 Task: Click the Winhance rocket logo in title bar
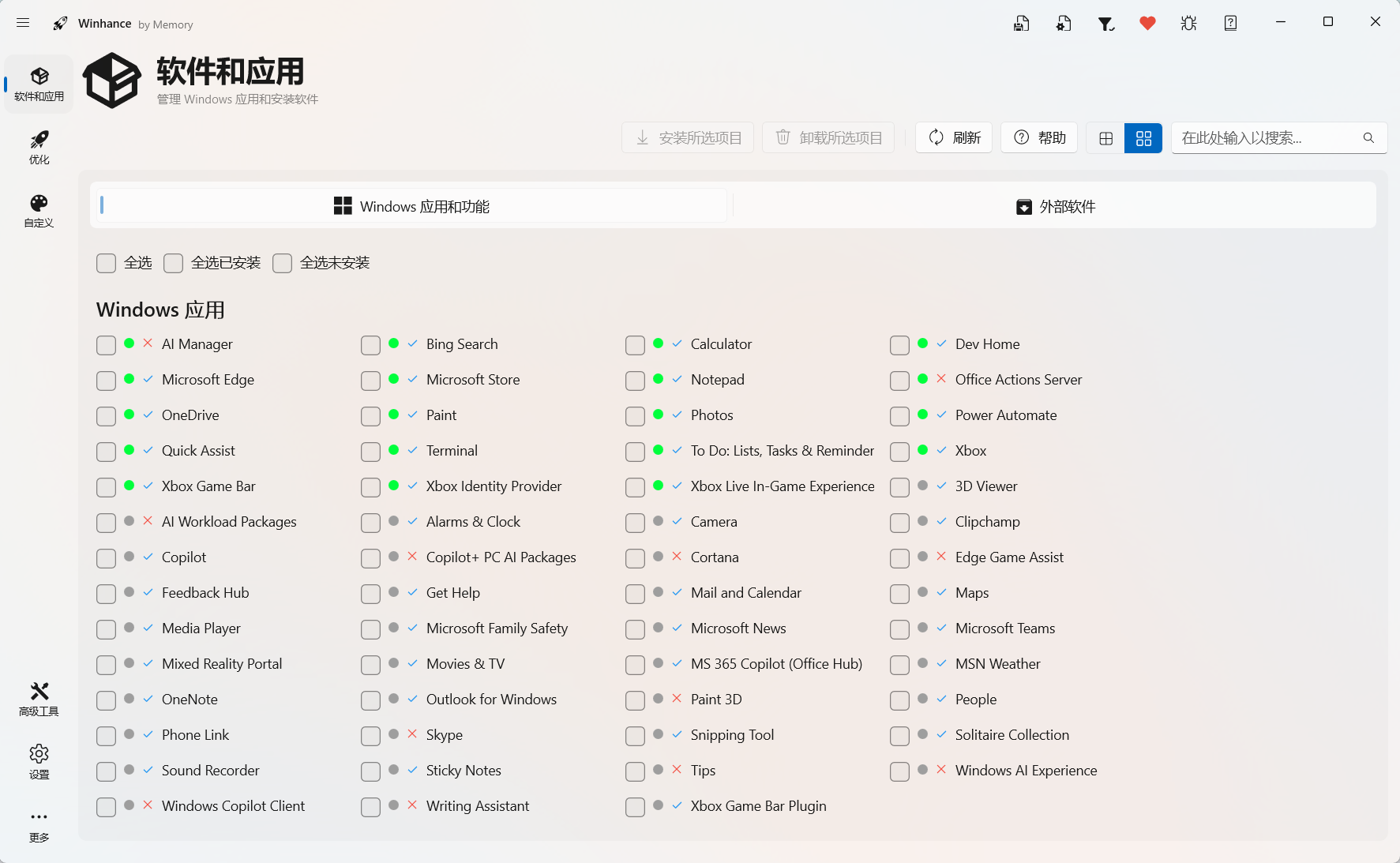(60, 24)
